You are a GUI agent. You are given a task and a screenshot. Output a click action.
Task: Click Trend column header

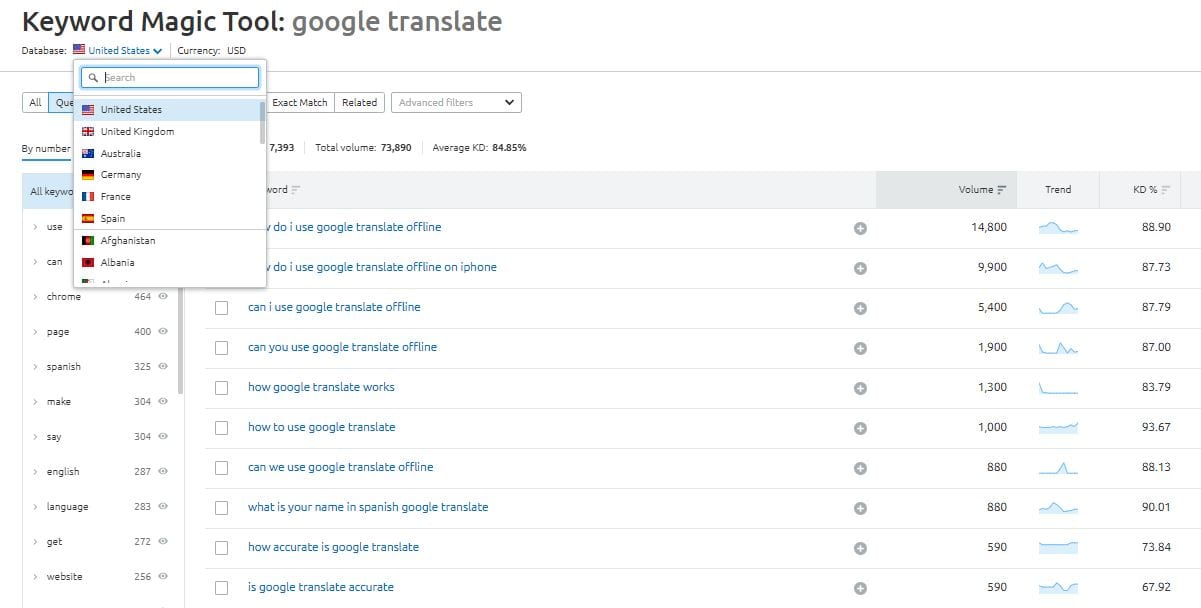tap(1058, 190)
